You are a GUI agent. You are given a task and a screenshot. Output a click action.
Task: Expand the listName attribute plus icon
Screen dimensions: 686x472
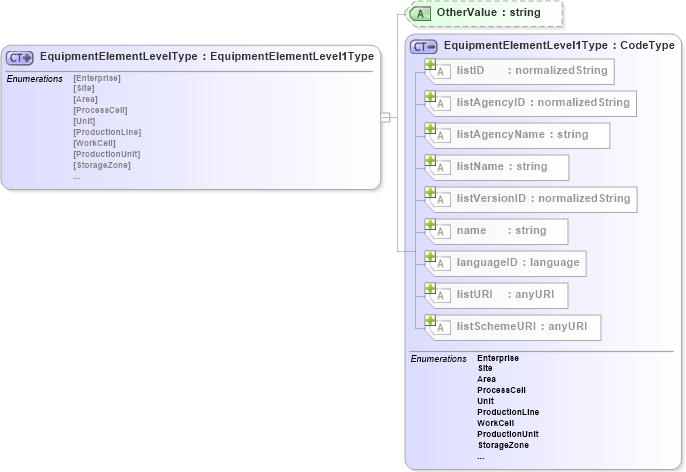[430, 160]
